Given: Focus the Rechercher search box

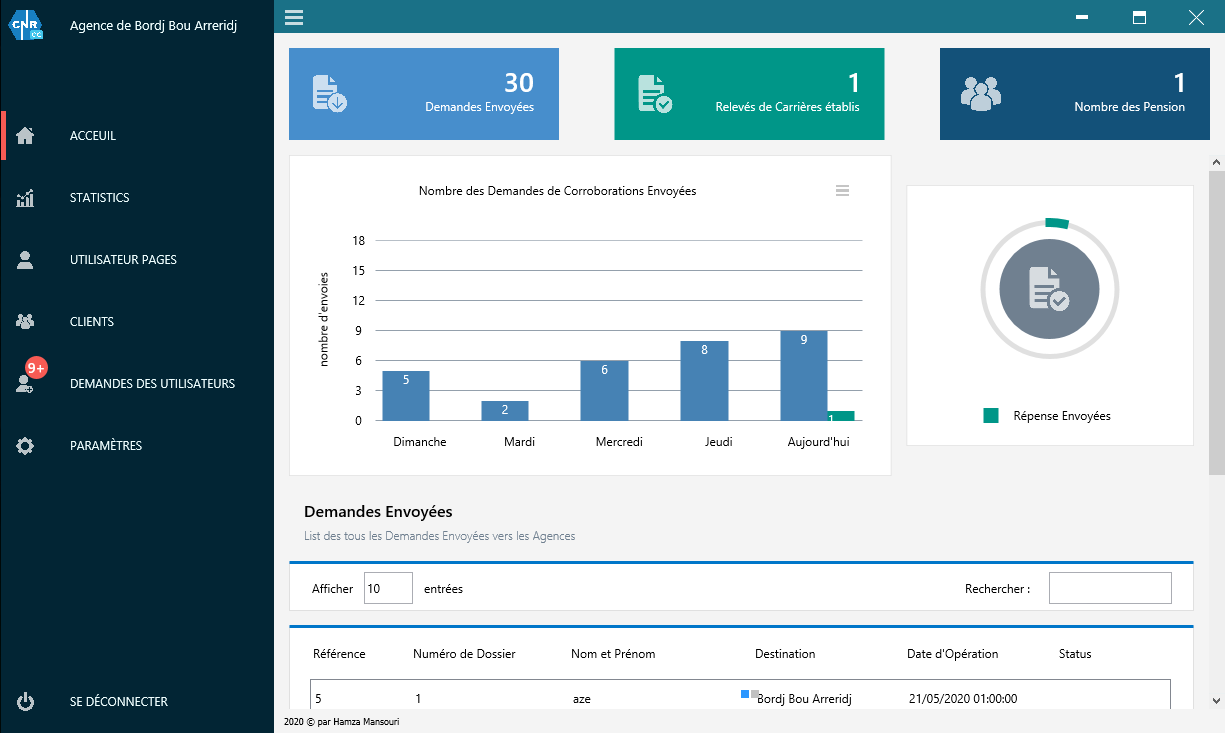Looking at the screenshot, I should [x=1109, y=589].
